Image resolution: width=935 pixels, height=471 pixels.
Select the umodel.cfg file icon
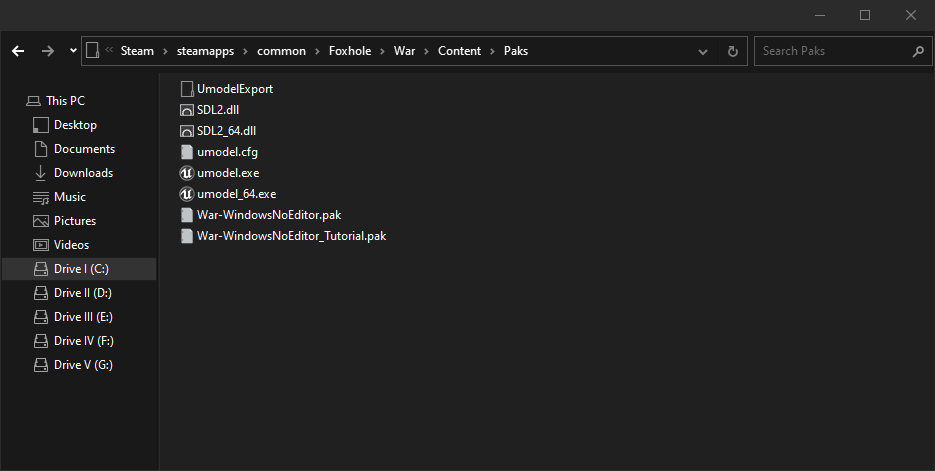click(186, 152)
